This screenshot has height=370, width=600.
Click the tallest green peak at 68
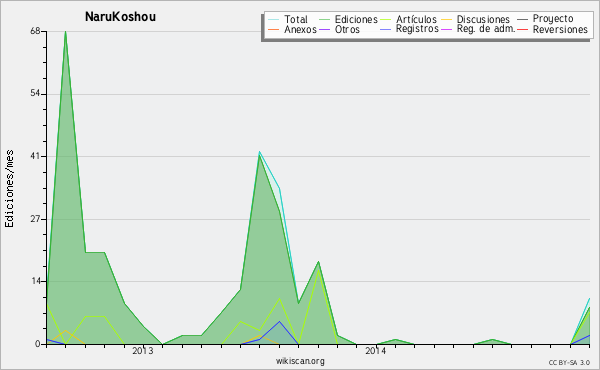pos(65,32)
